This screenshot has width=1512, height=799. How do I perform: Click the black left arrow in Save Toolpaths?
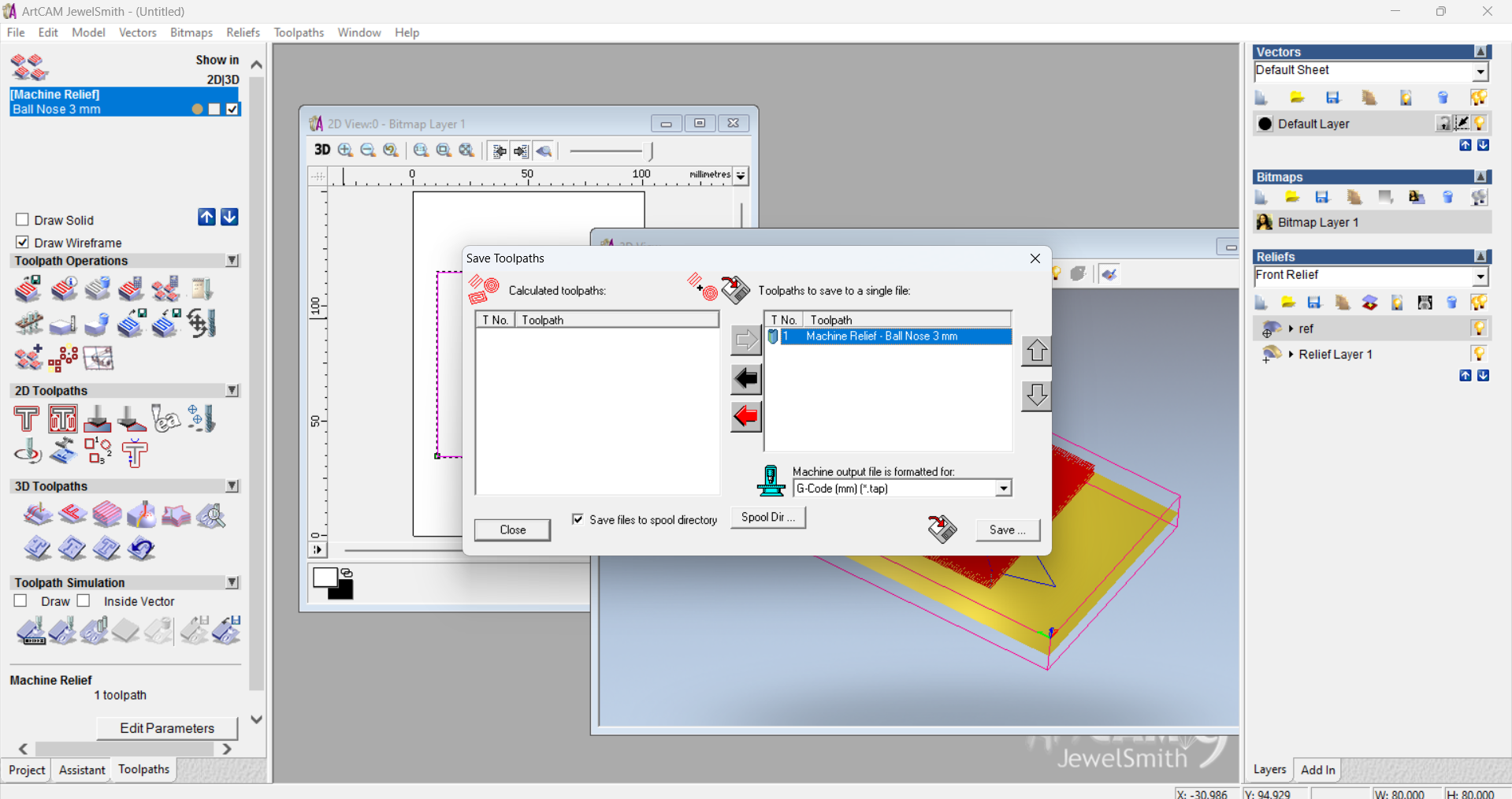[745, 379]
